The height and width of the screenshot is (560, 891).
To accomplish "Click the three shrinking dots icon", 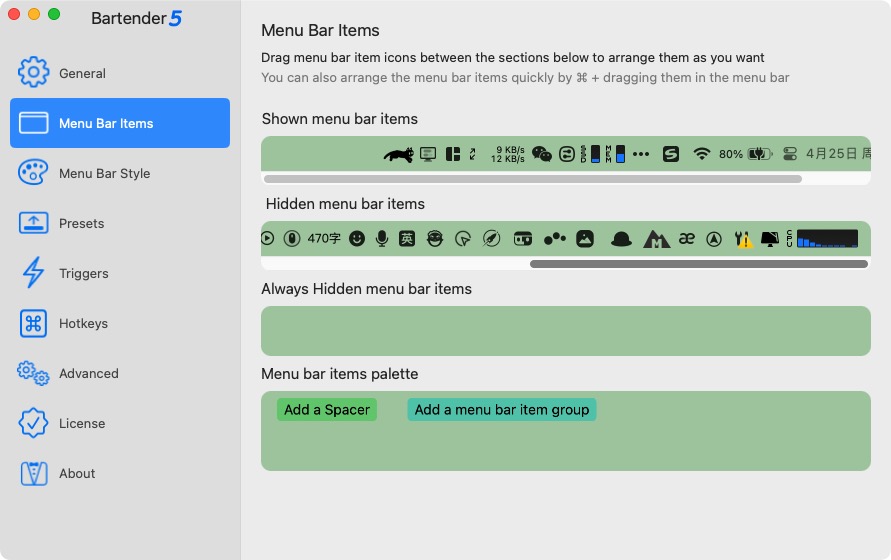I will [555, 239].
